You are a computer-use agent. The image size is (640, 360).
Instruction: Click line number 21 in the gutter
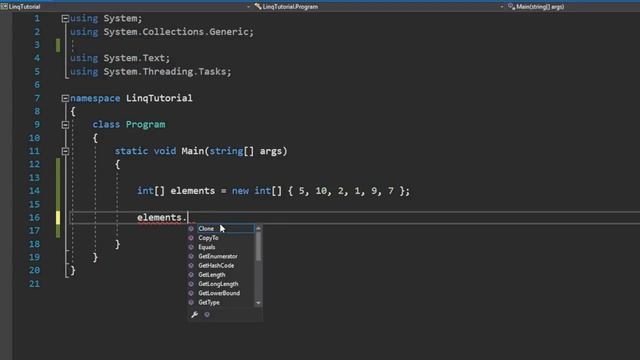coord(34,284)
